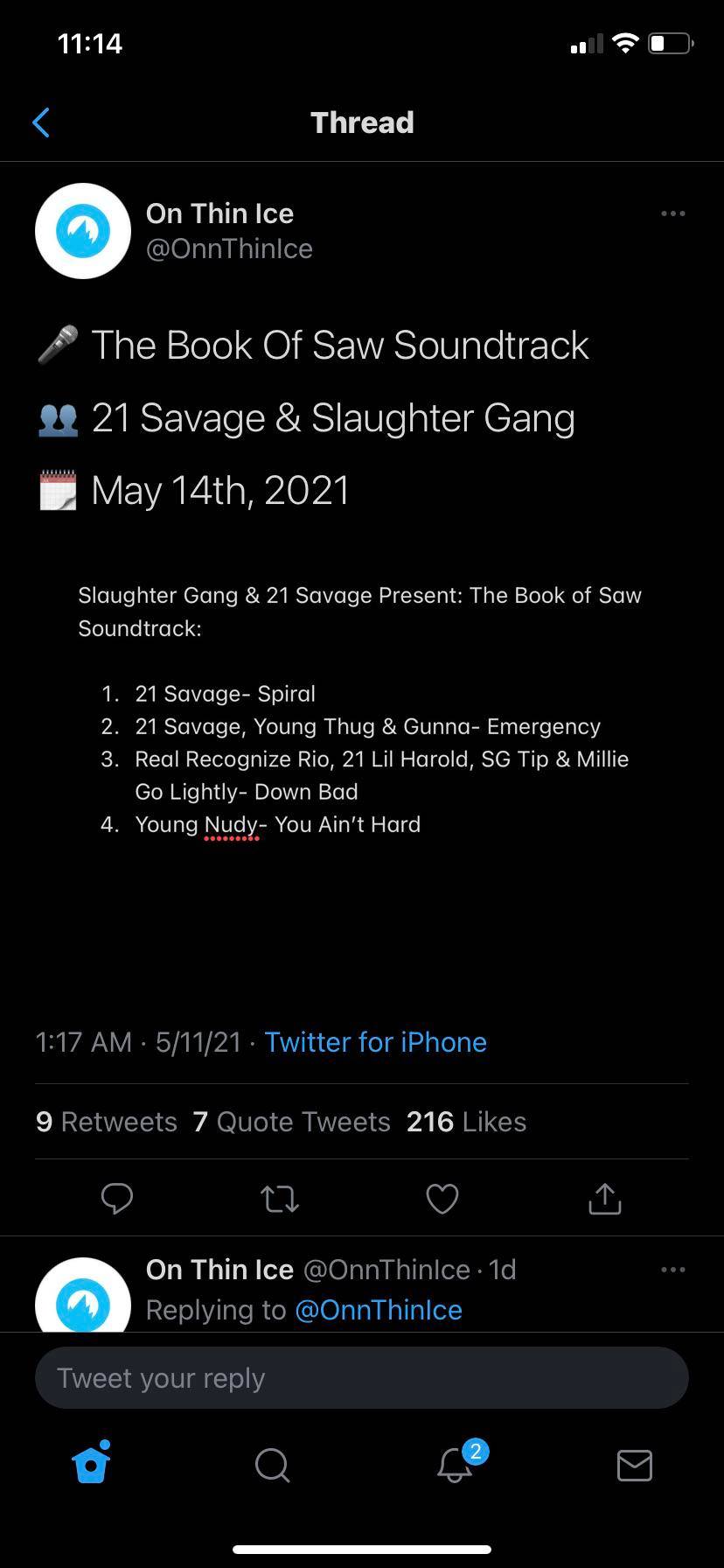Tap the back arrow in Thread header

click(x=40, y=122)
